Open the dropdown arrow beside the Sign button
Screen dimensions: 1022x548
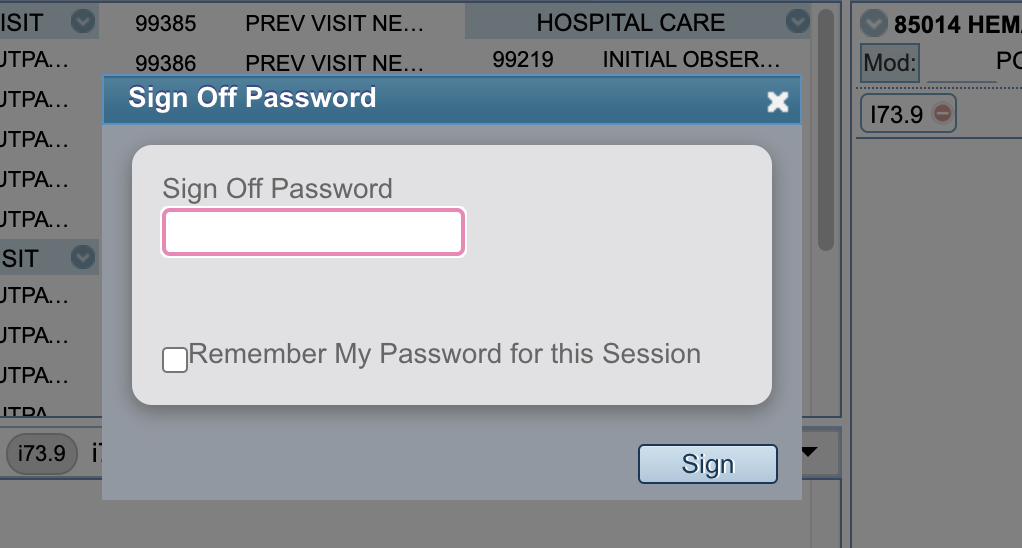809,452
